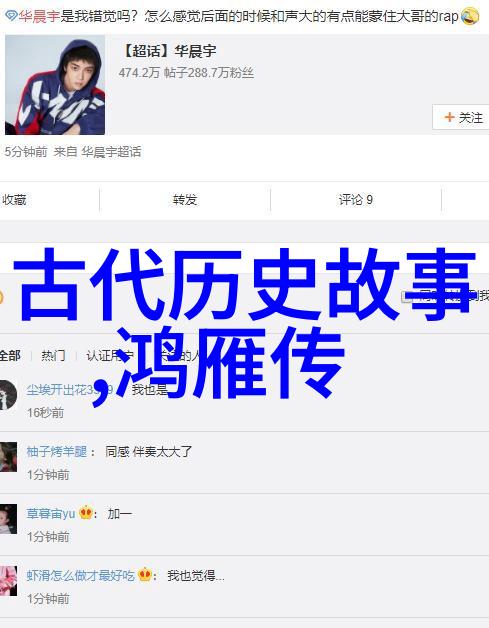Click the crown badge beside 草容宙yu
Image resolution: width=489 pixels, height=628 pixels.
86,512
